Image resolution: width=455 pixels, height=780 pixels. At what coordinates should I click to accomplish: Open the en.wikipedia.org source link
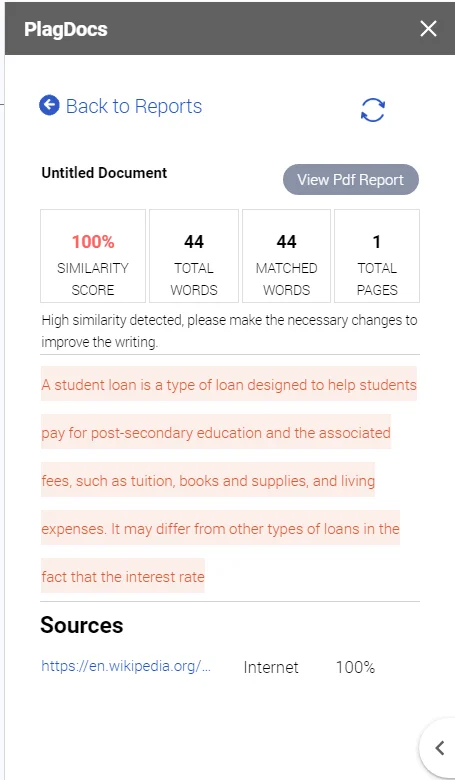click(126, 667)
